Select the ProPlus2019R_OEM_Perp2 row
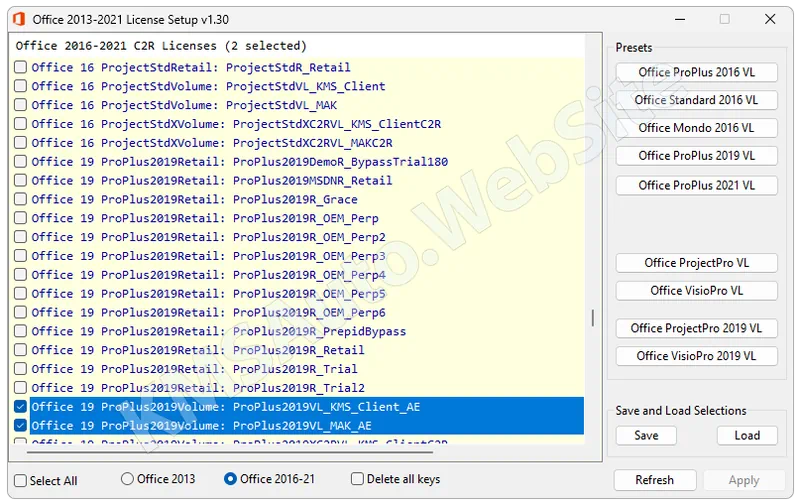The width and height of the screenshot is (800, 504). [x=298, y=237]
